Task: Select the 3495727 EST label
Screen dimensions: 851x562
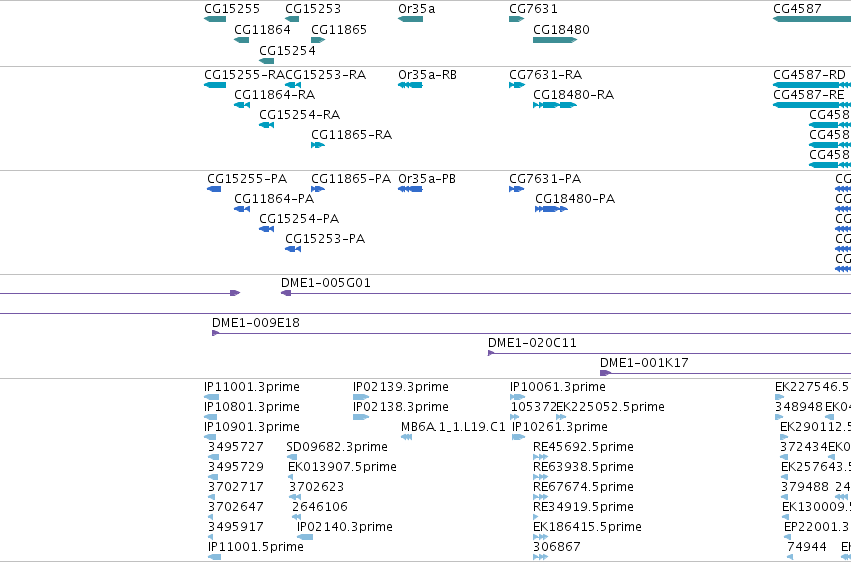Action: tap(236, 447)
